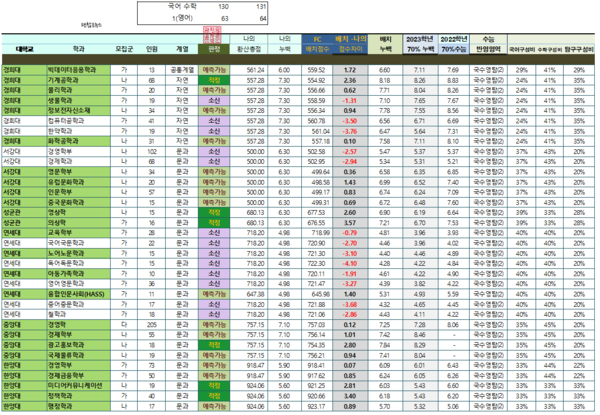The image size is (600, 415).
Task: Click the 영문학부 cell
Action: tap(78, 172)
